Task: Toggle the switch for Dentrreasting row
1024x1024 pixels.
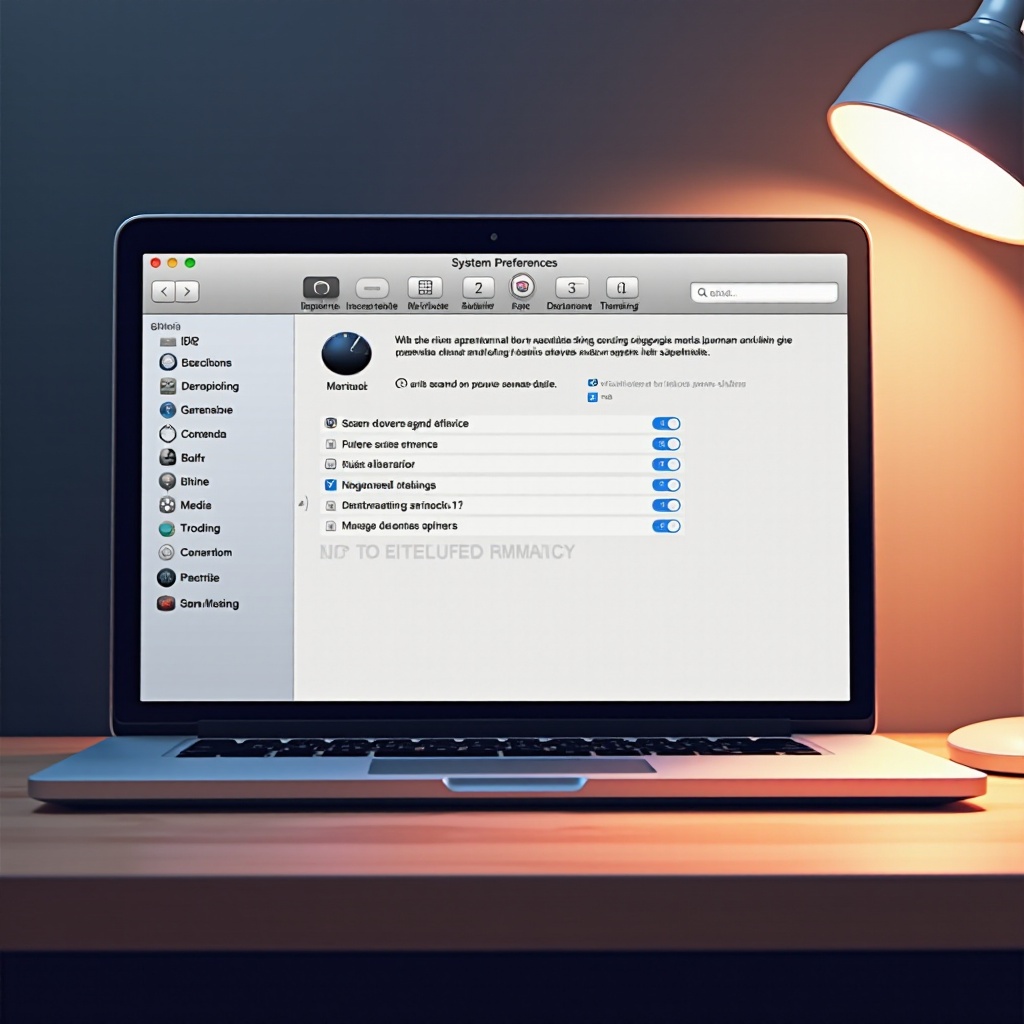Action: [x=666, y=505]
